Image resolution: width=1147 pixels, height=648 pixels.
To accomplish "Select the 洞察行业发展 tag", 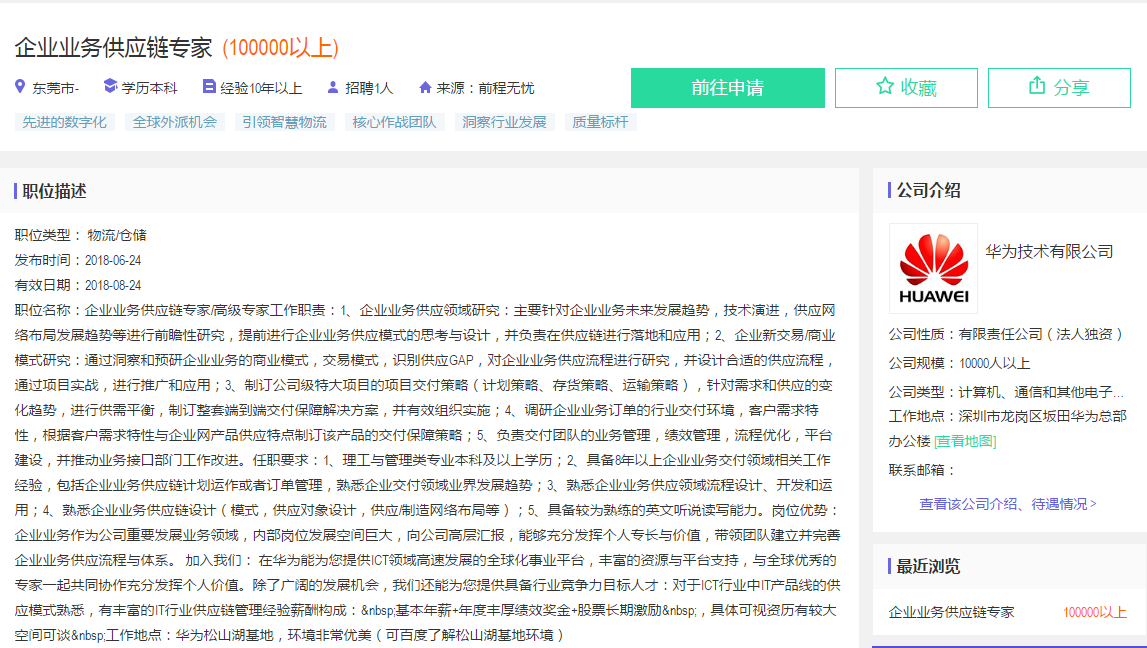I will coord(505,122).
